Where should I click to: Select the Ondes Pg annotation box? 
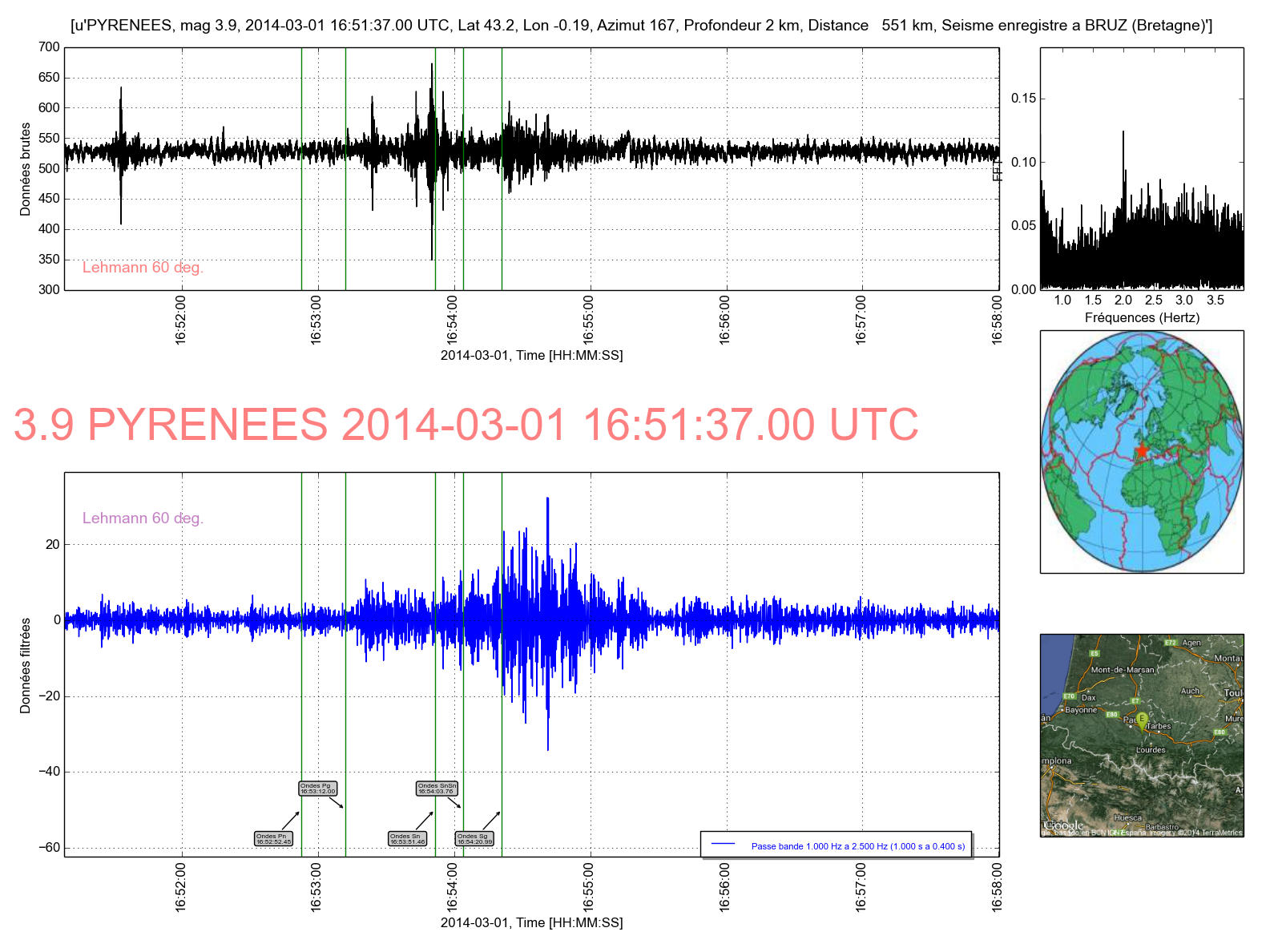coord(318,789)
